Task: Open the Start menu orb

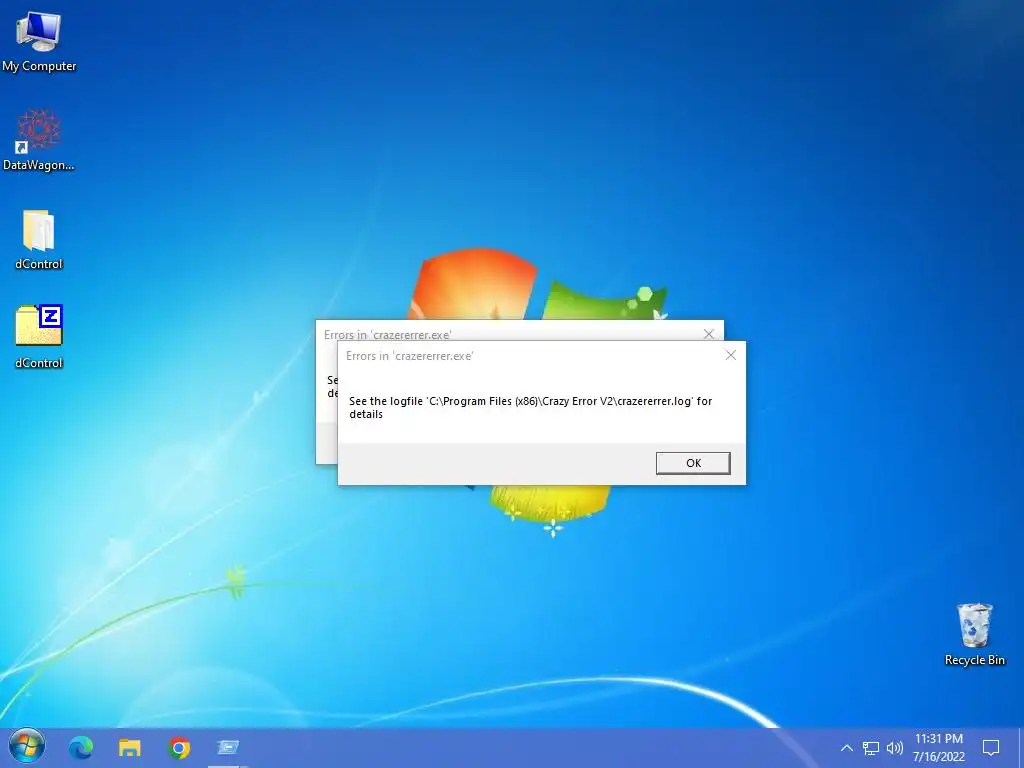Action: (27, 746)
